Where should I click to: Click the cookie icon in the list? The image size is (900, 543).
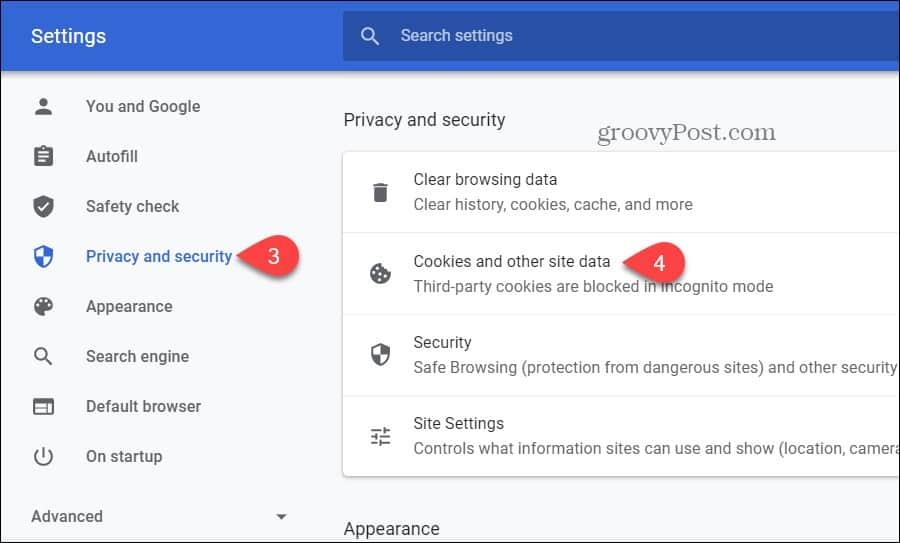tap(380, 274)
